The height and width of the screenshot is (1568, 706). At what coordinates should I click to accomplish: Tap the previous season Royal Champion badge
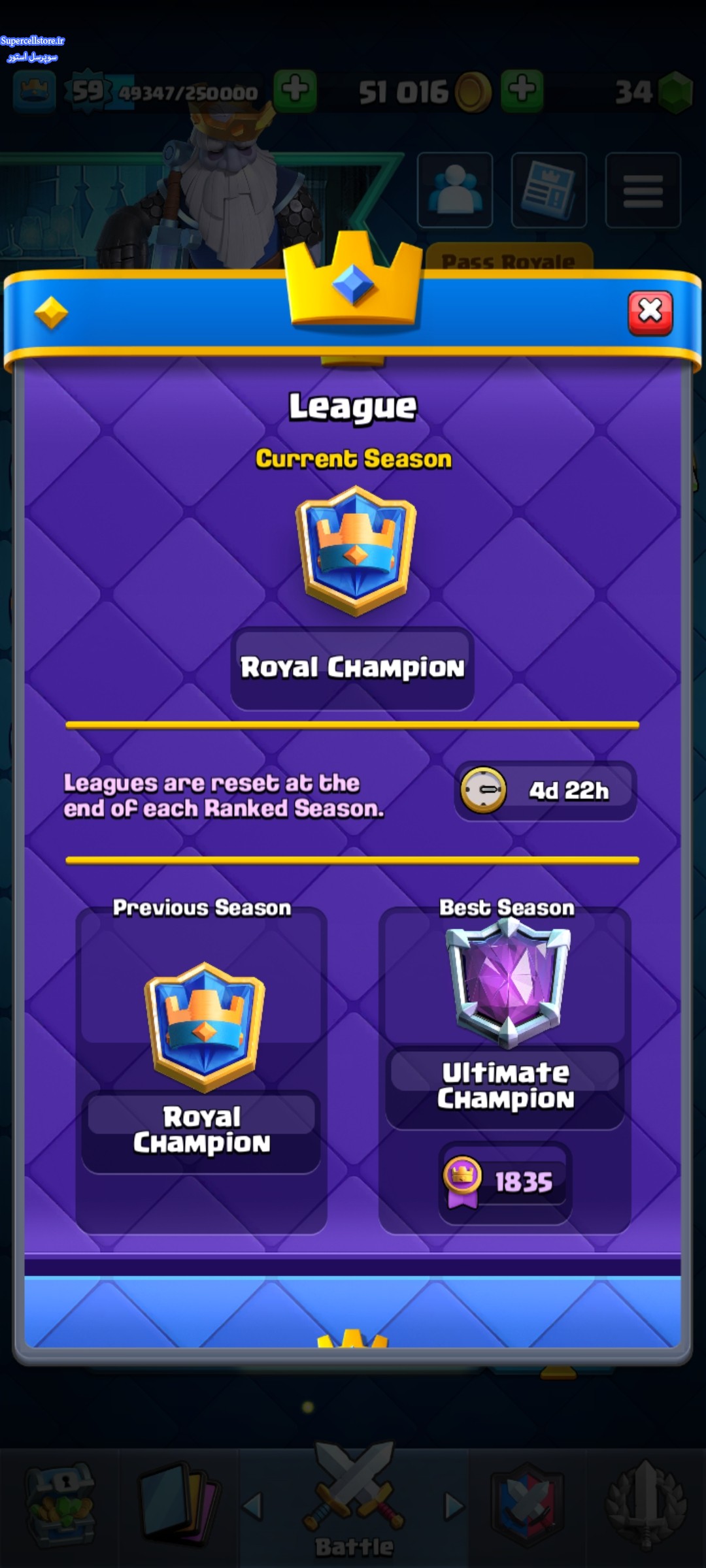click(x=205, y=1027)
